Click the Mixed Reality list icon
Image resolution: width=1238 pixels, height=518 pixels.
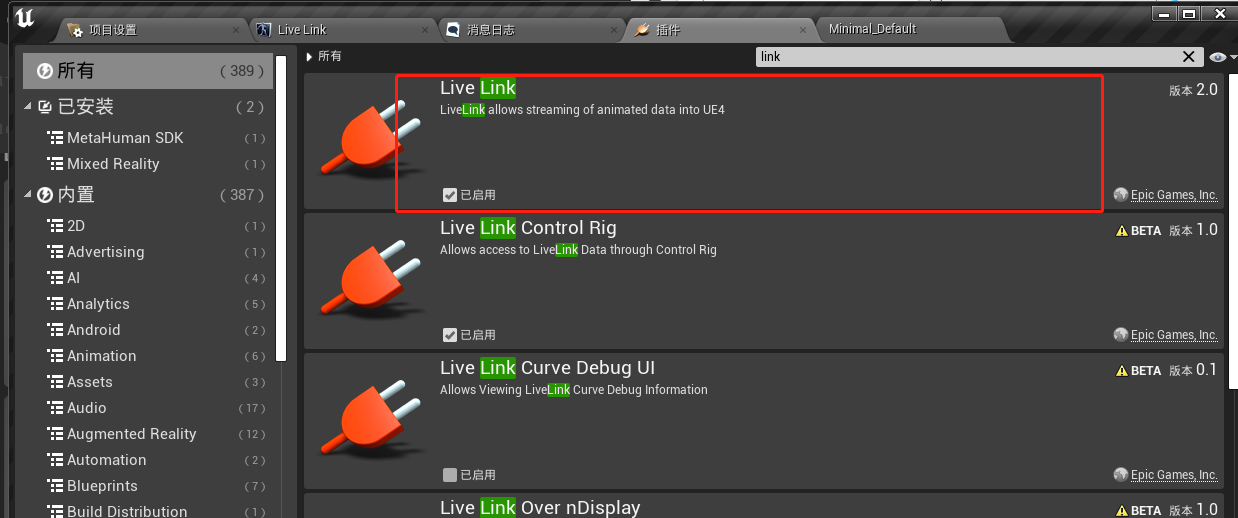tap(55, 164)
